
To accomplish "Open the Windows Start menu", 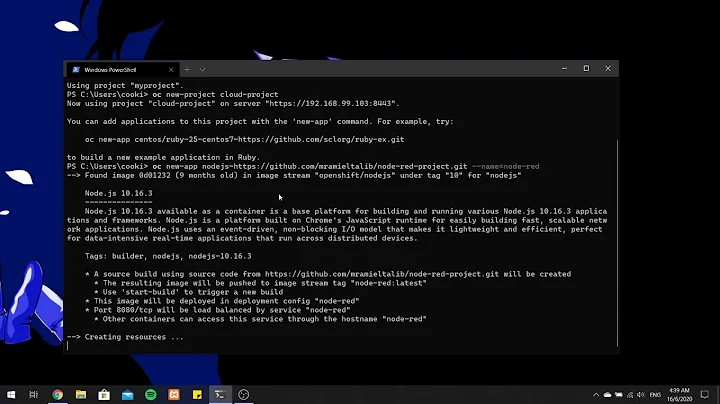I will (11, 394).
